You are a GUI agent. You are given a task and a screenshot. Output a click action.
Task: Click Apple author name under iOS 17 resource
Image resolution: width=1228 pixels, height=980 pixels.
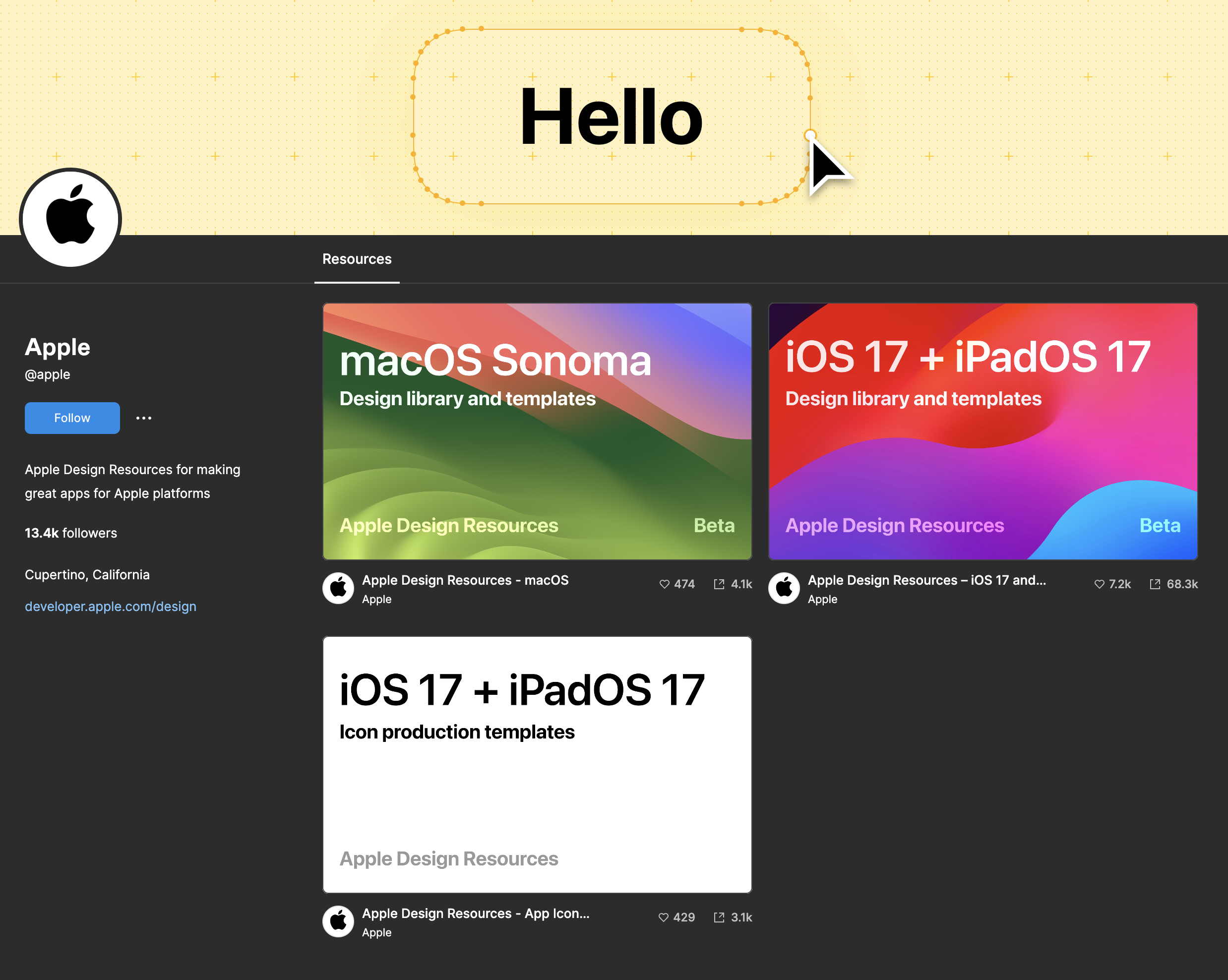(x=822, y=599)
